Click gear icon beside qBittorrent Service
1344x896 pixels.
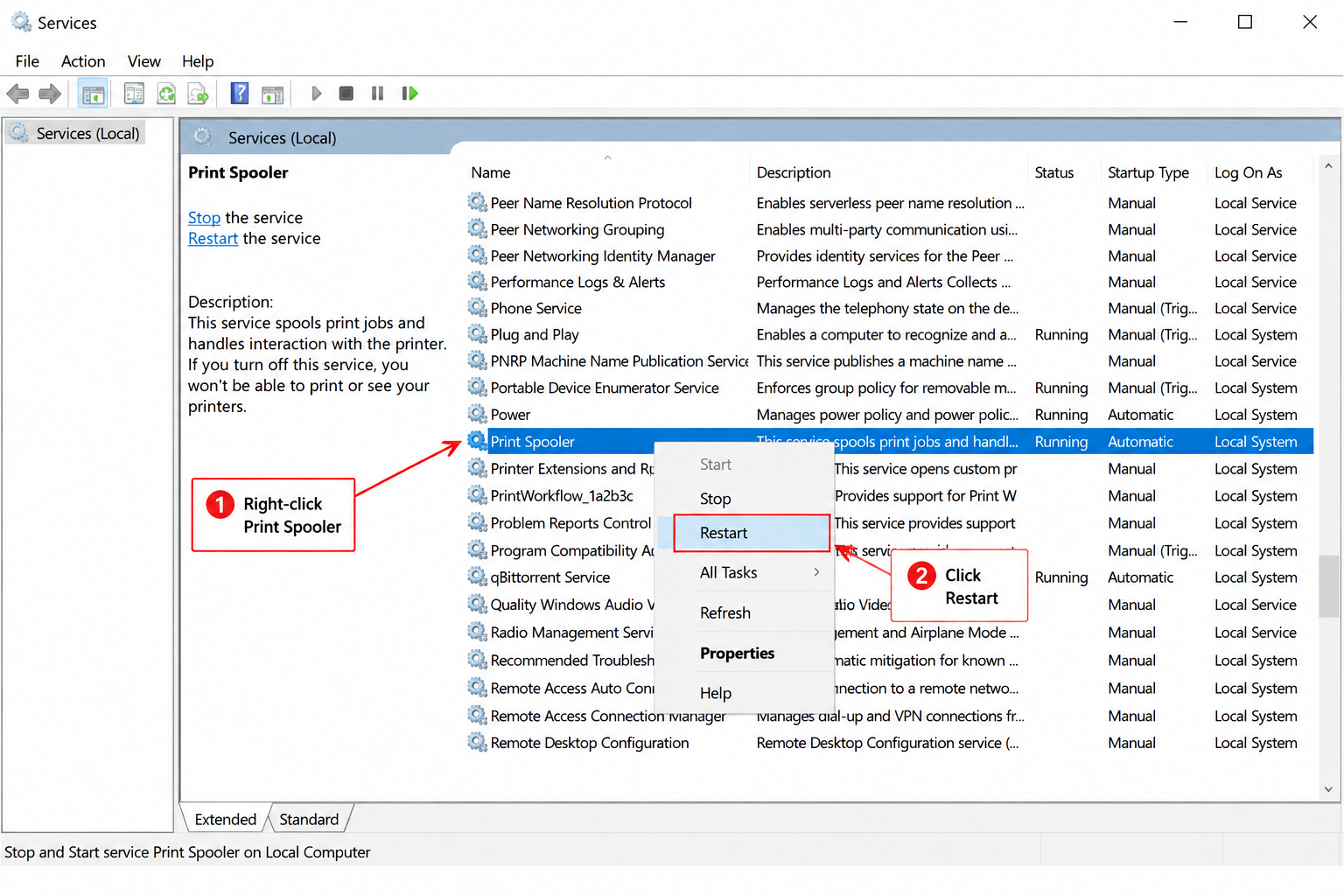477,577
